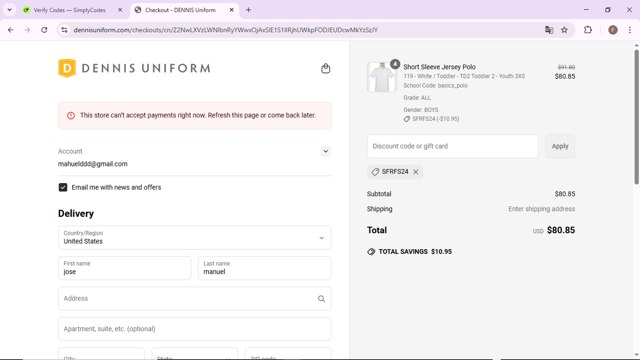Click the Total $80.85 amount
640x360 pixels.
tap(561, 230)
